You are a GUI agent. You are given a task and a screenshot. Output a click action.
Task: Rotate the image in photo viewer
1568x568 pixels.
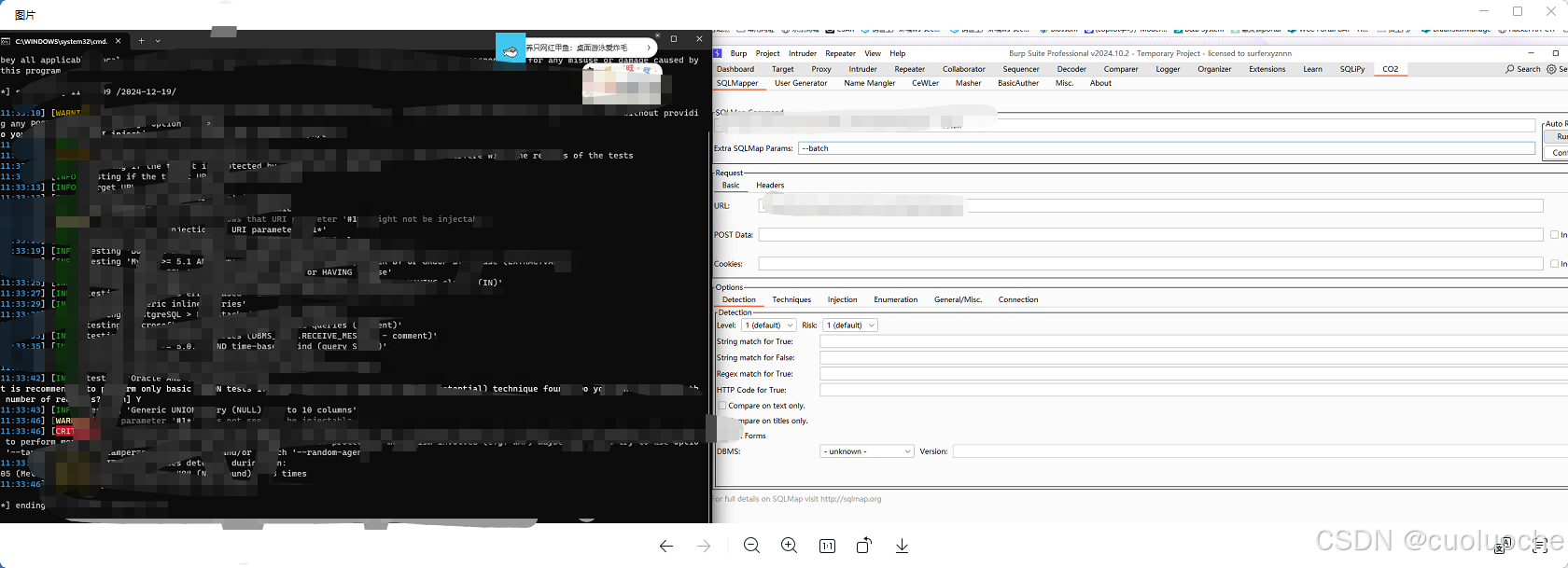coord(864,546)
